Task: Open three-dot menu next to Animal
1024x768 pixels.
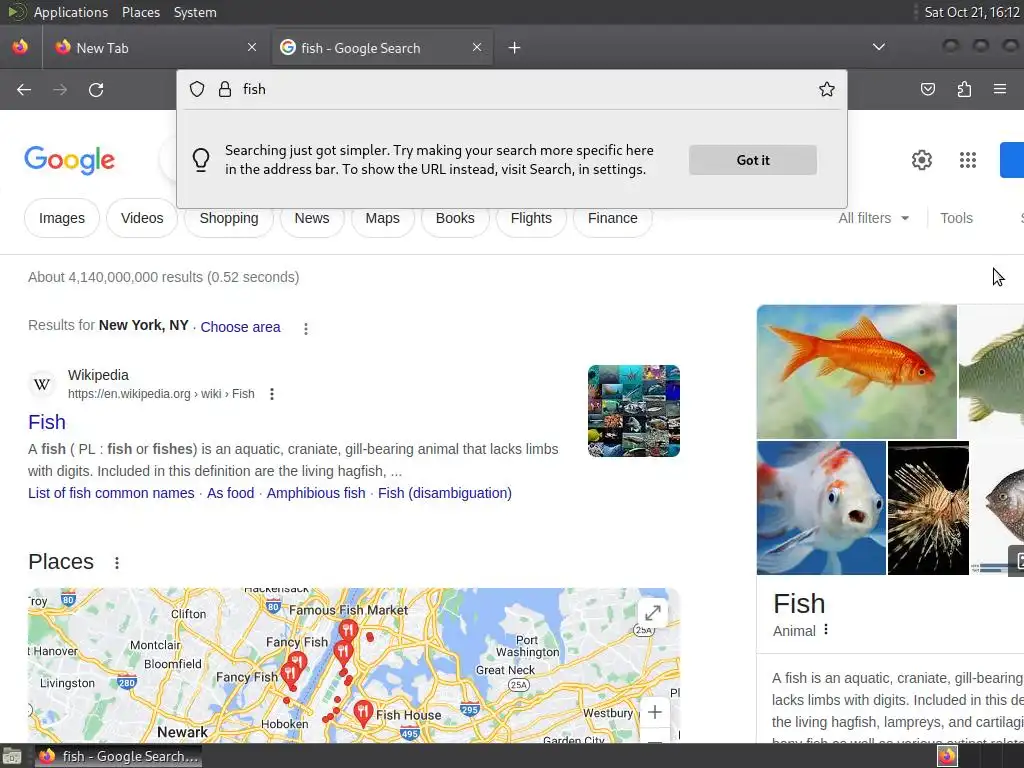Action: pos(826,630)
